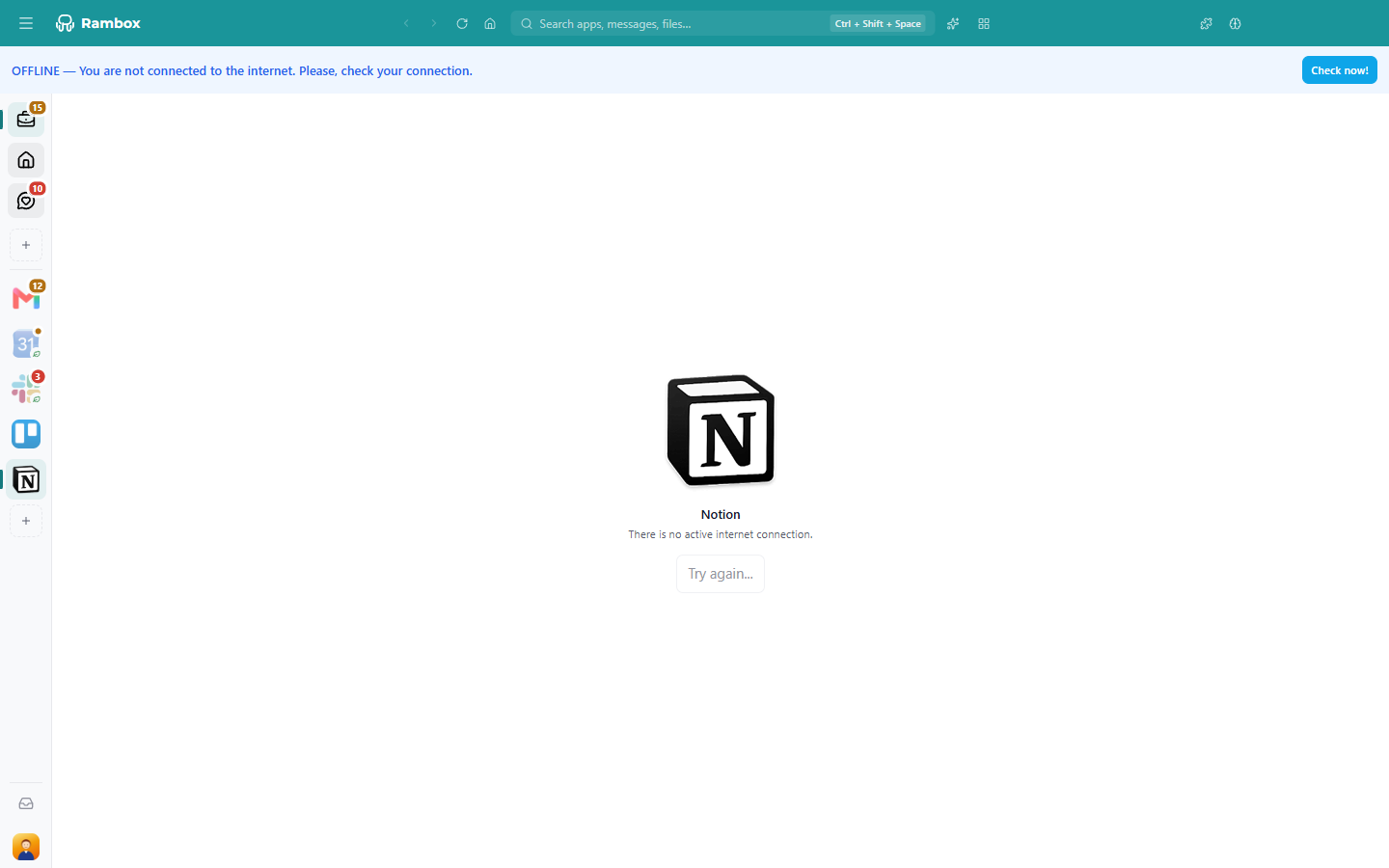Click the Rambox logo
1389x868 pixels.
click(98, 23)
